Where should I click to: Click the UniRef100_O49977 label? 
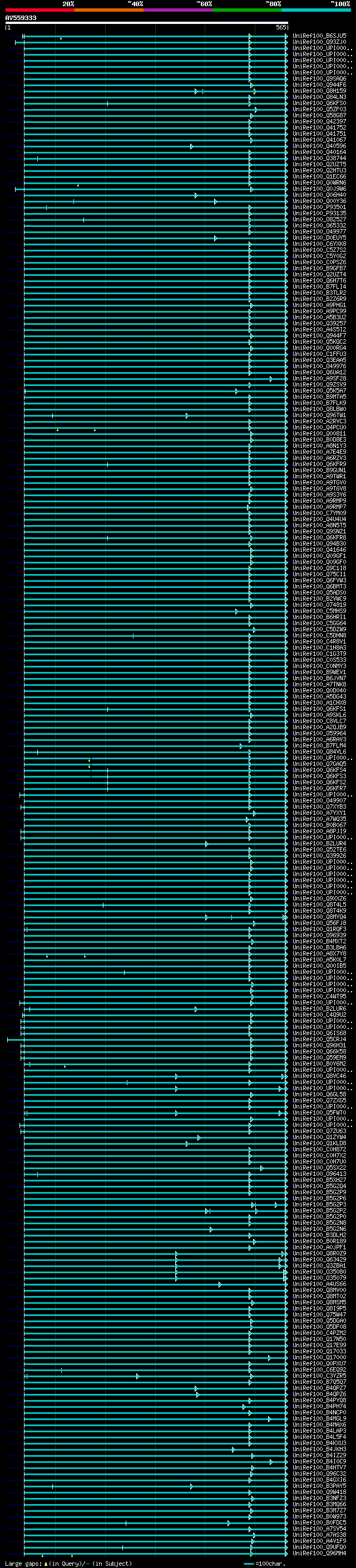tap(319, 231)
